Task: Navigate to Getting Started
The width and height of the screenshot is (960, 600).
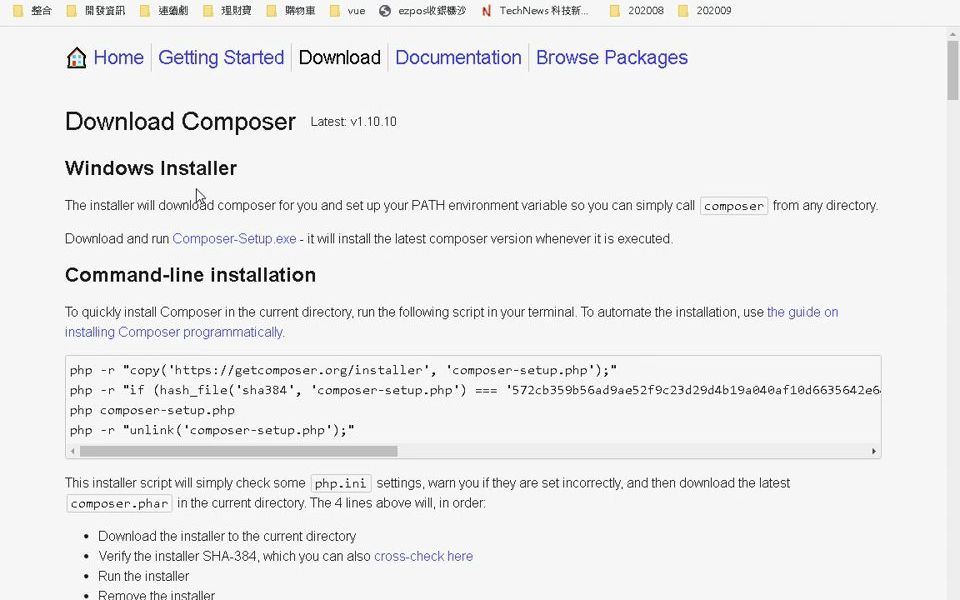Action: click(221, 58)
